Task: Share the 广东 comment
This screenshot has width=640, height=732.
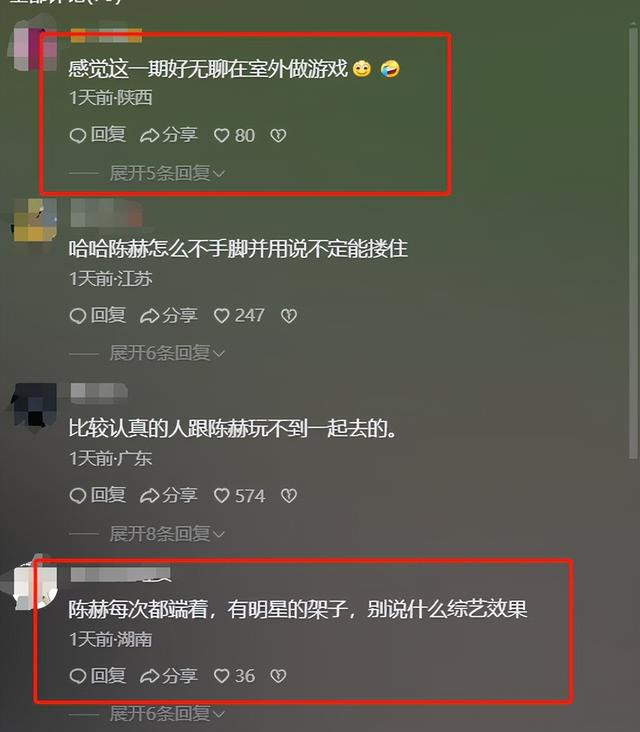Action: (169, 495)
